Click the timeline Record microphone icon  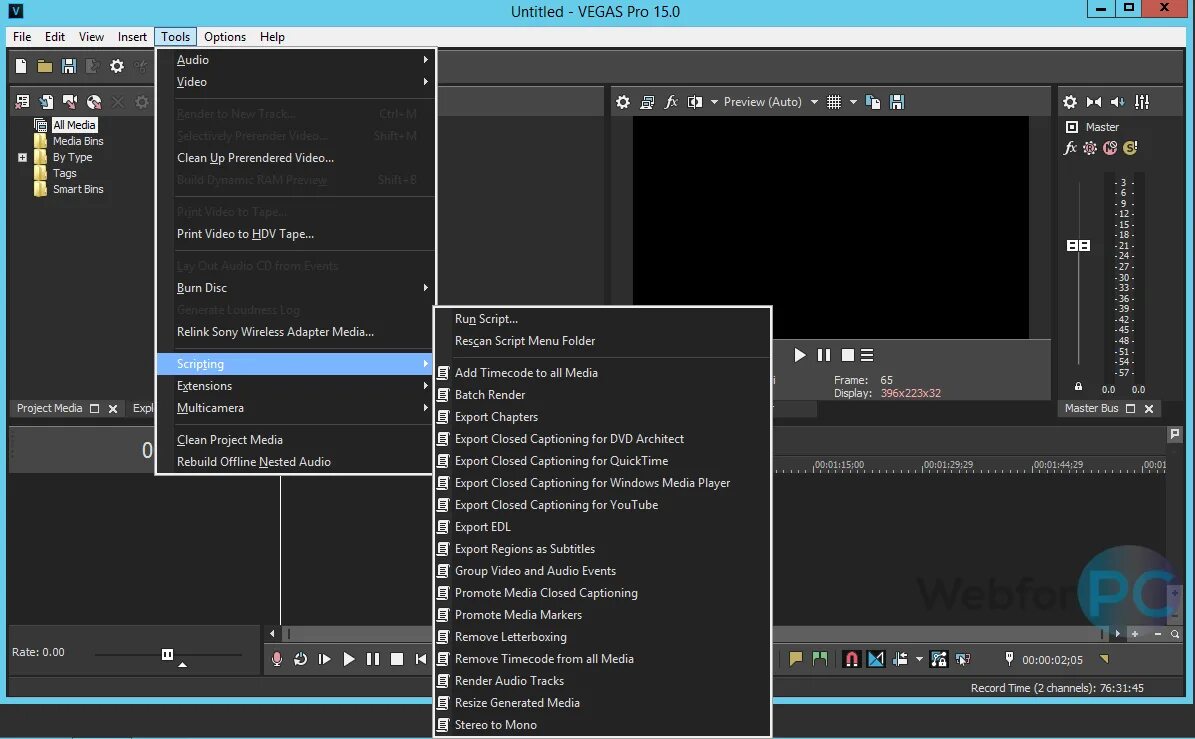coord(277,659)
